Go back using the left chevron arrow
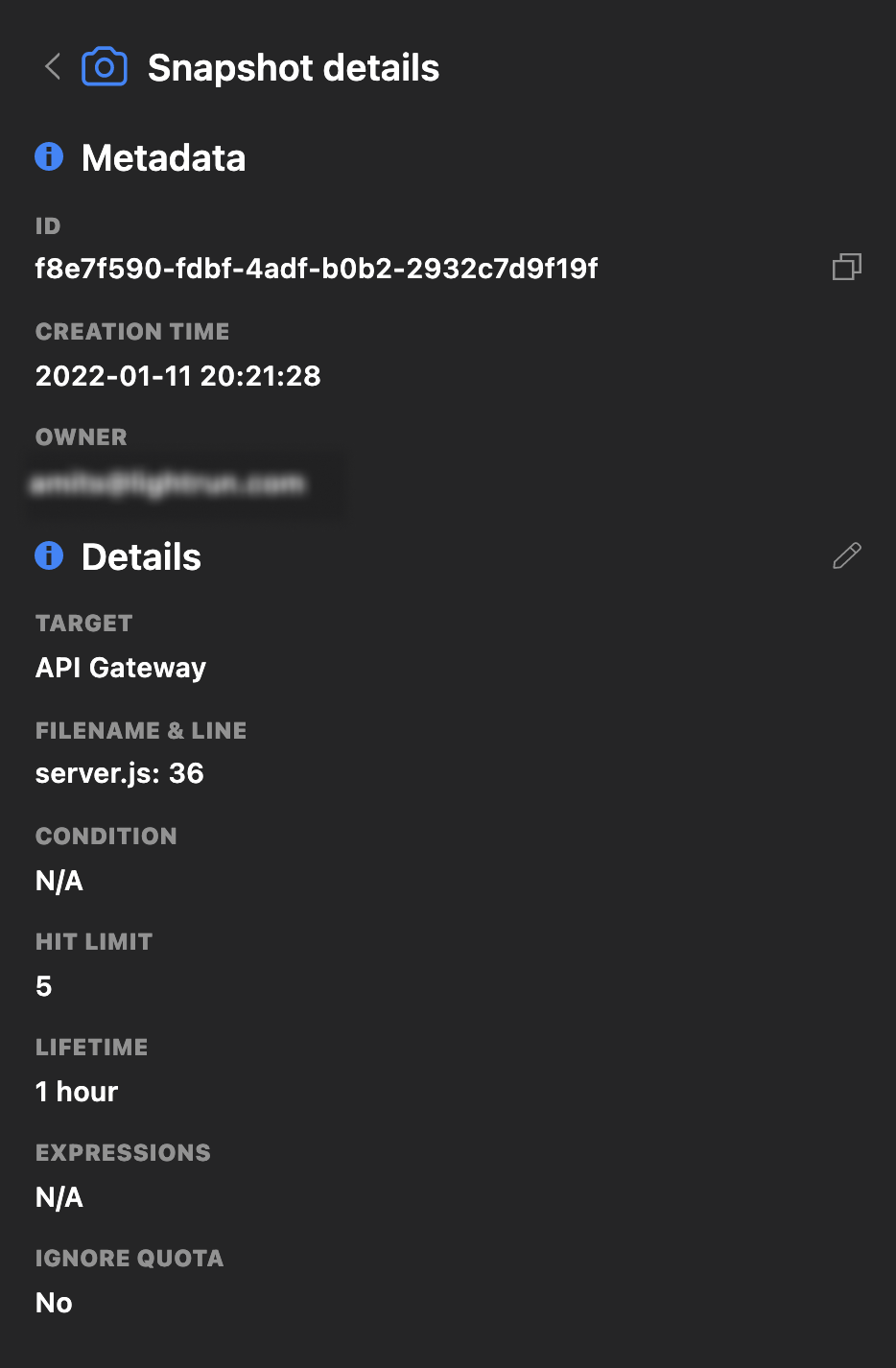 point(53,67)
